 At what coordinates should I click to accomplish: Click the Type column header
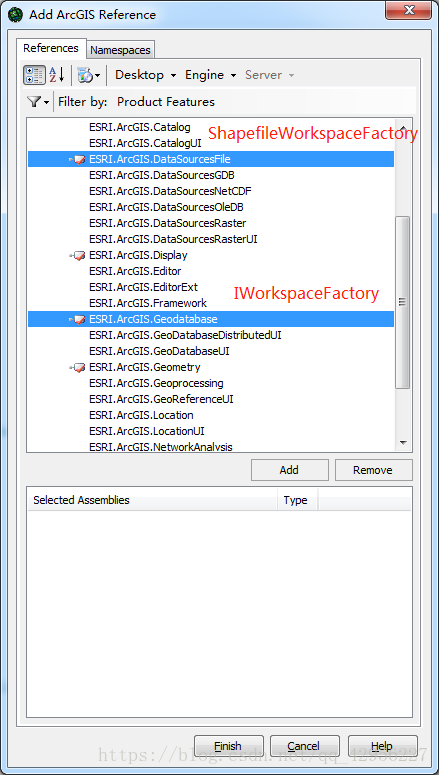(298, 500)
